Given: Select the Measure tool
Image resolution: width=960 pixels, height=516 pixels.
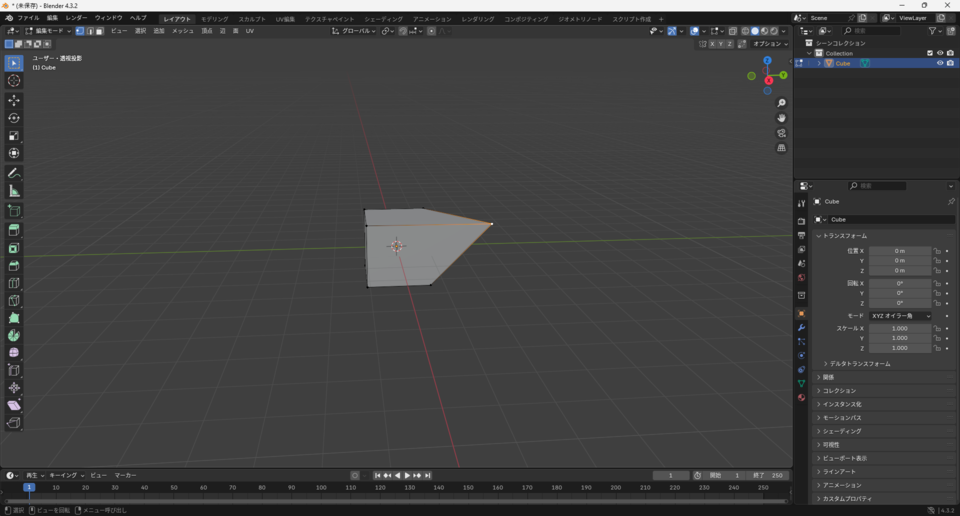Looking at the screenshot, I should 14,192.
